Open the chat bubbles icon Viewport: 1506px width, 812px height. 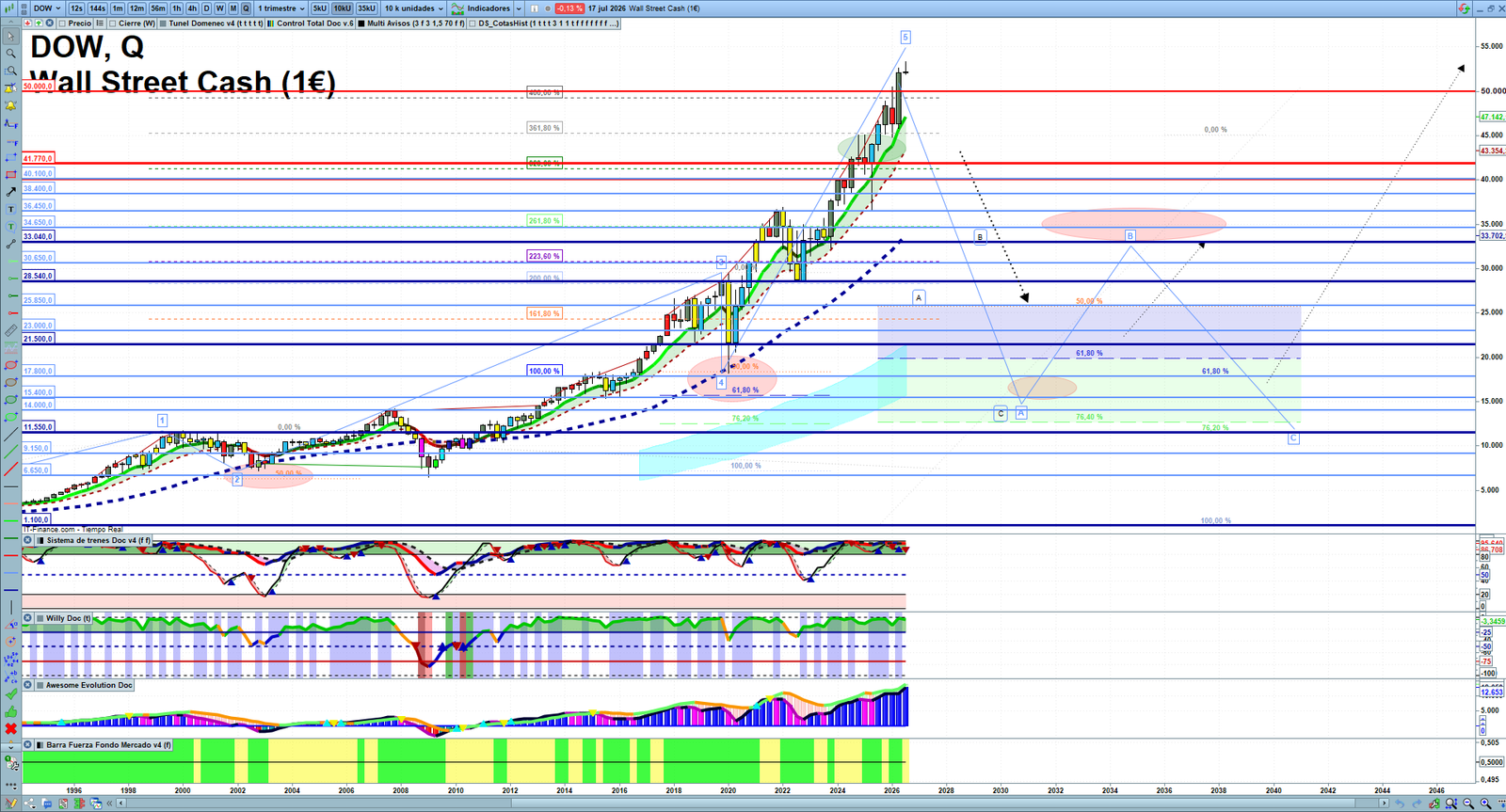[47, 804]
